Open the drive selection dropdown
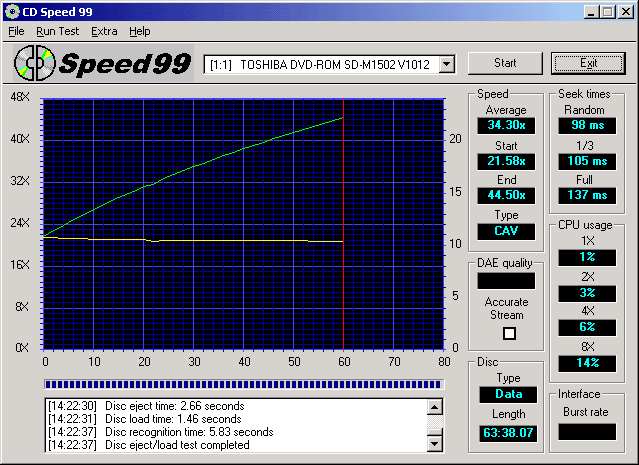This screenshot has height=465, width=639. [x=446, y=64]
